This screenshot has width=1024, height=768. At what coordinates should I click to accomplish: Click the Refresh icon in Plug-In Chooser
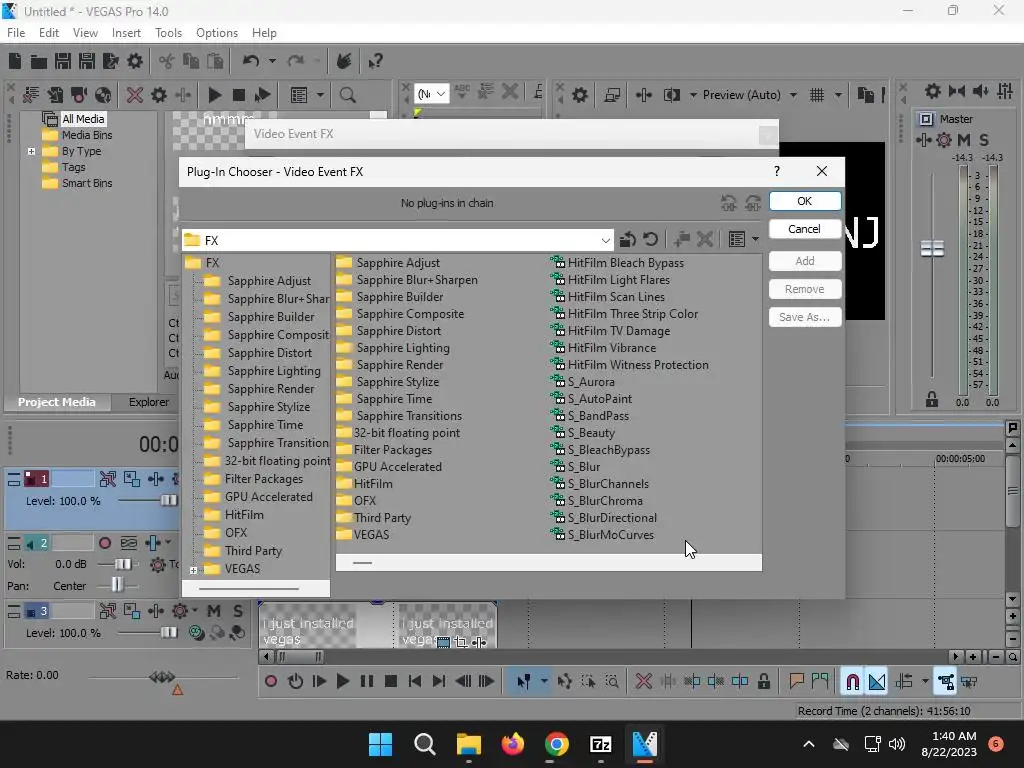coord(650,240)
